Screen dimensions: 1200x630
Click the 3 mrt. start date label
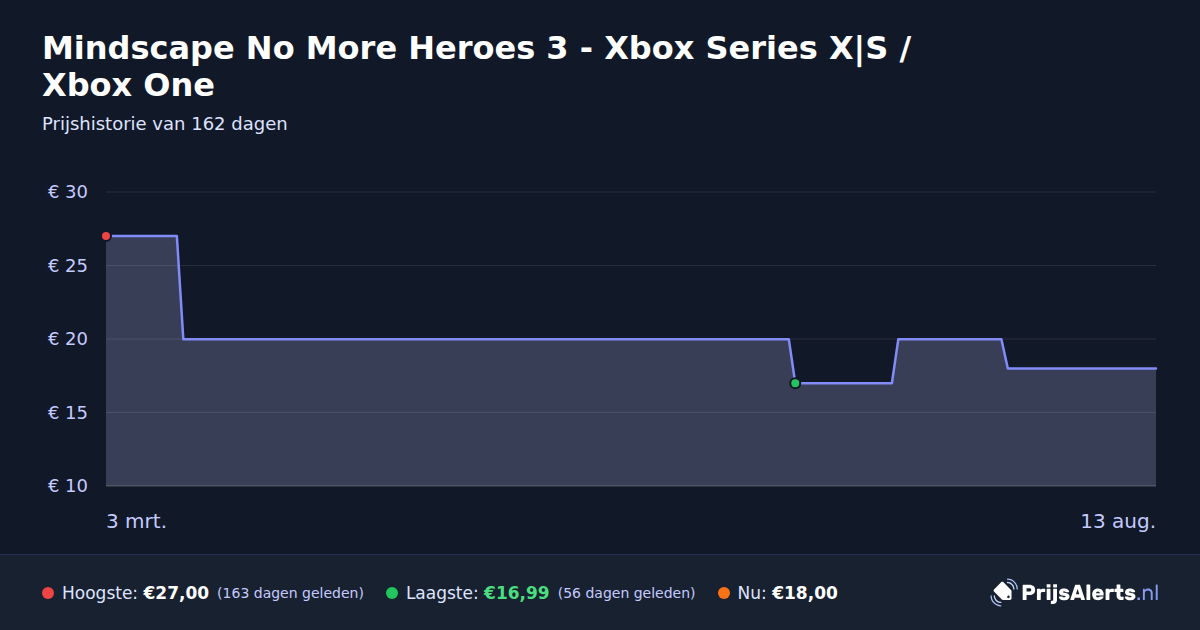coord(137,522)
